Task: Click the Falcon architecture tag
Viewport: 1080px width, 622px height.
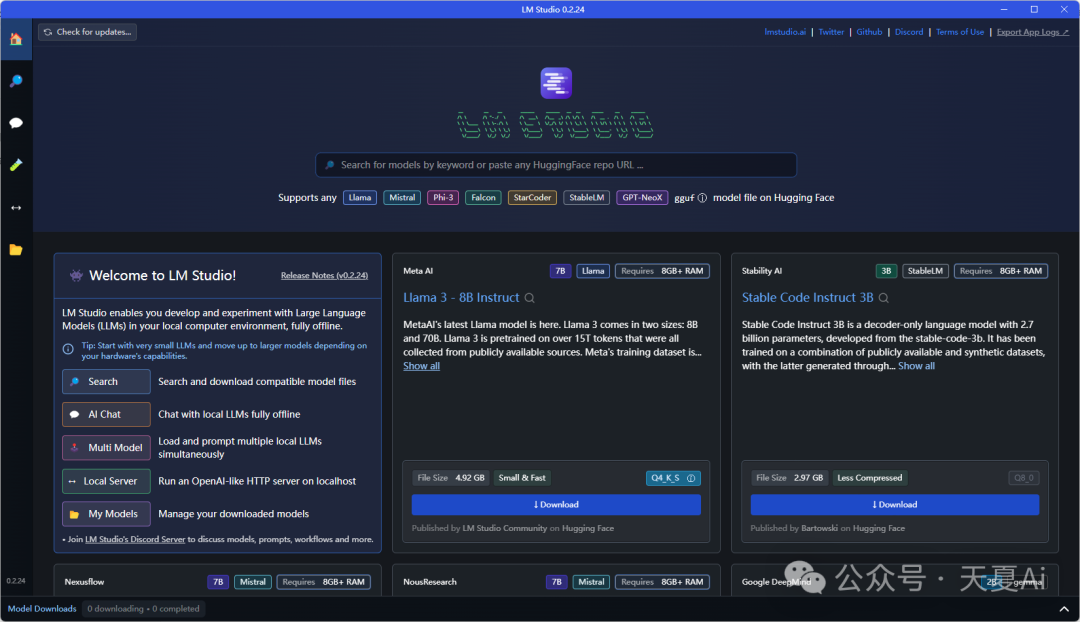Action: point(483,198)
